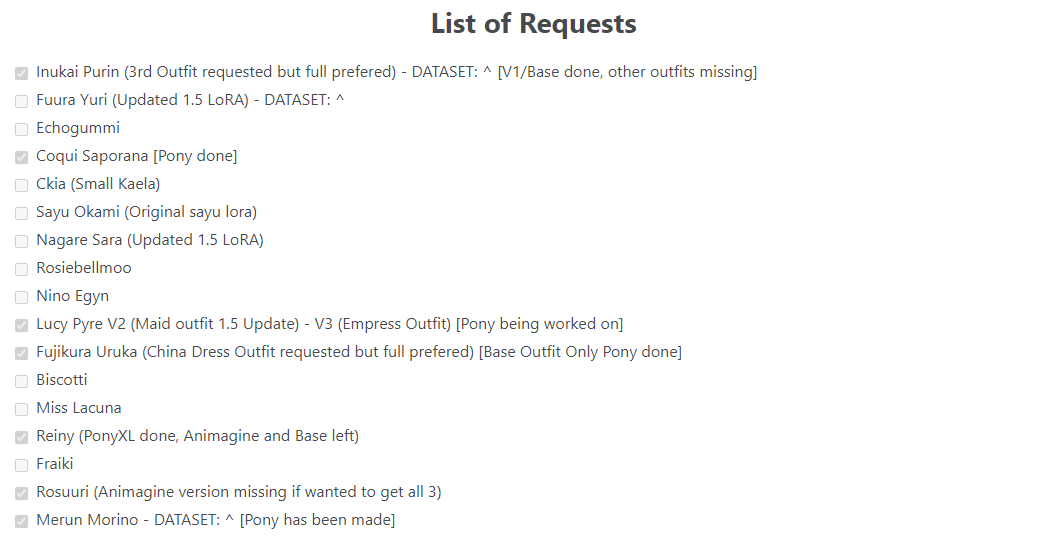Check the Nino Egyn checkbox

21,297
